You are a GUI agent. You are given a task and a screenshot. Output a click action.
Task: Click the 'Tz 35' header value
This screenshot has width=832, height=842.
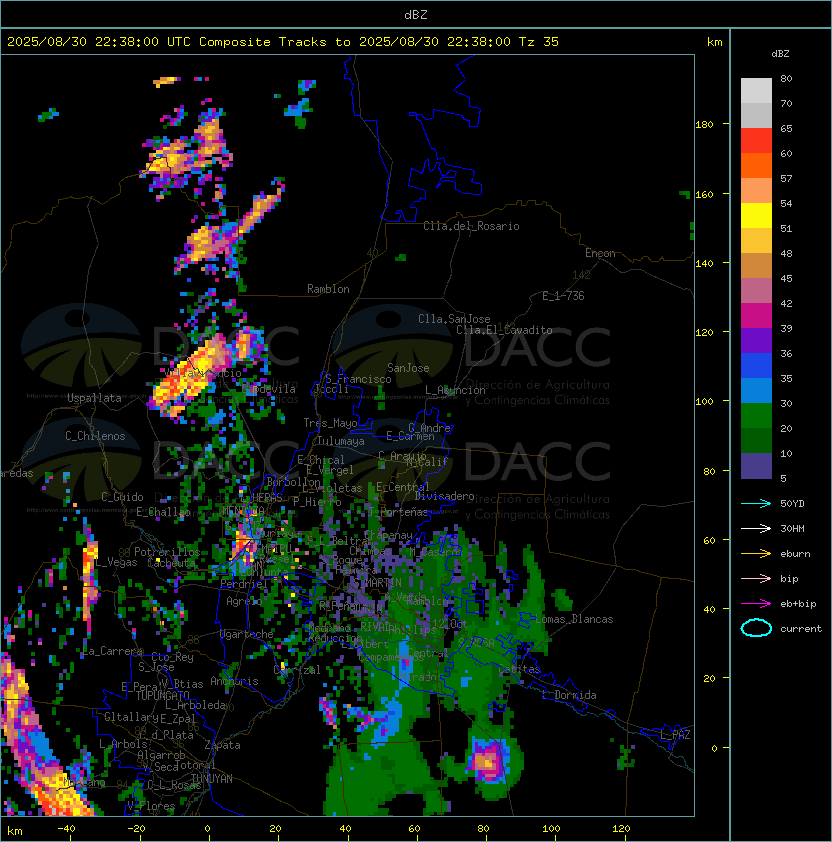coord(539,42)
